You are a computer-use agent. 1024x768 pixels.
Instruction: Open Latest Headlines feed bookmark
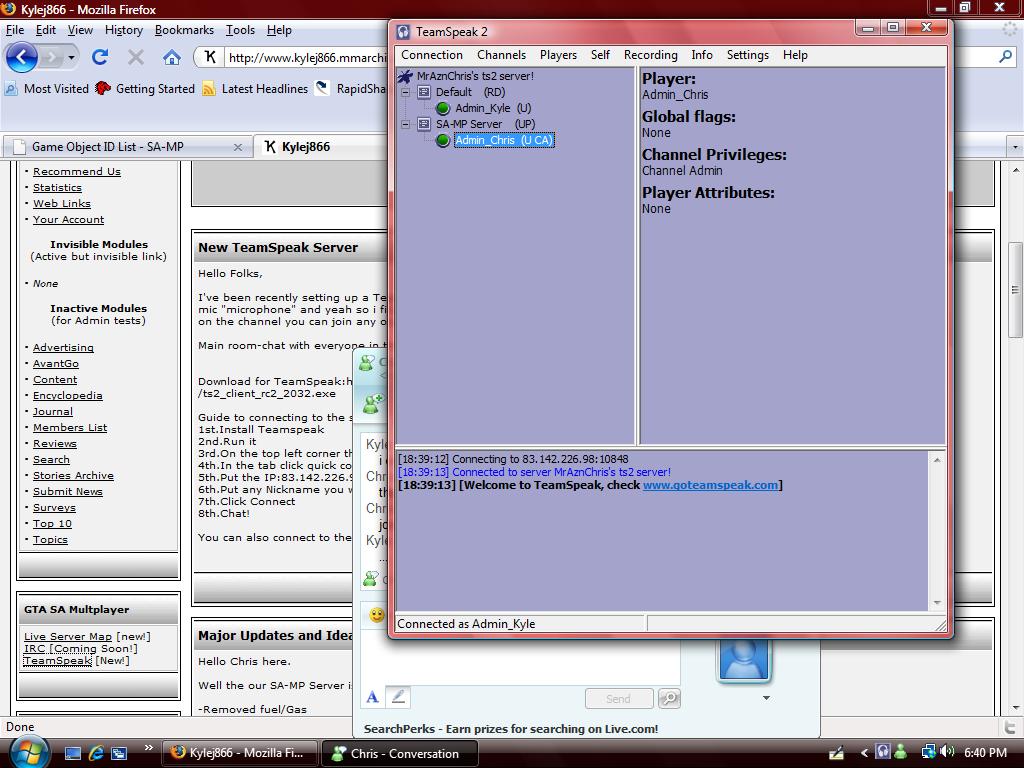tap(255, 88)
